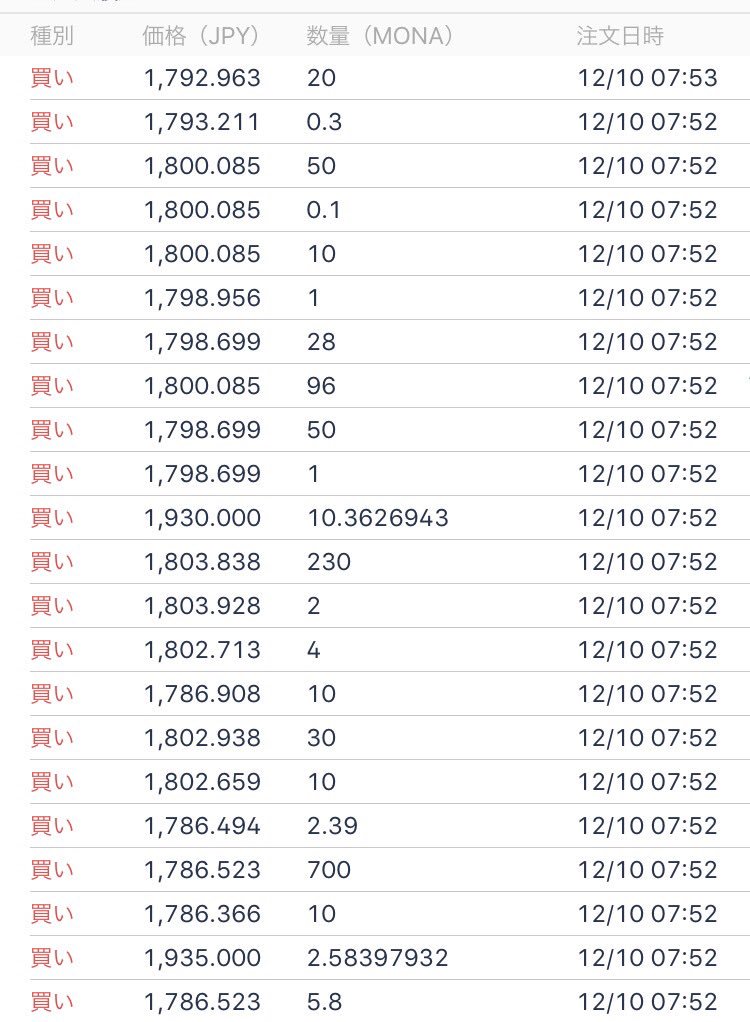Select the order priced 1,786.366
Viewport: 750px width, 1022px height.
(x=390, y=914)
